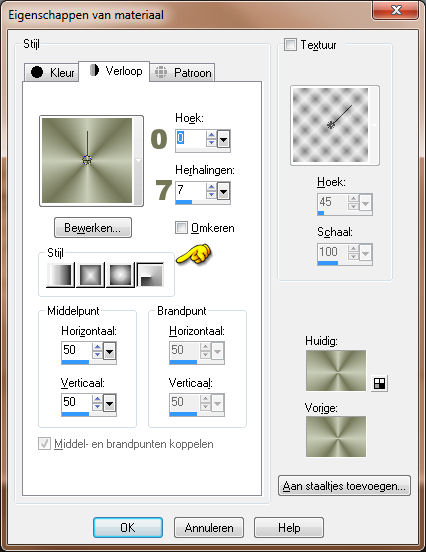Click the texture preview thumbnail
Screen dimensions: 426x552
point(331,125)
